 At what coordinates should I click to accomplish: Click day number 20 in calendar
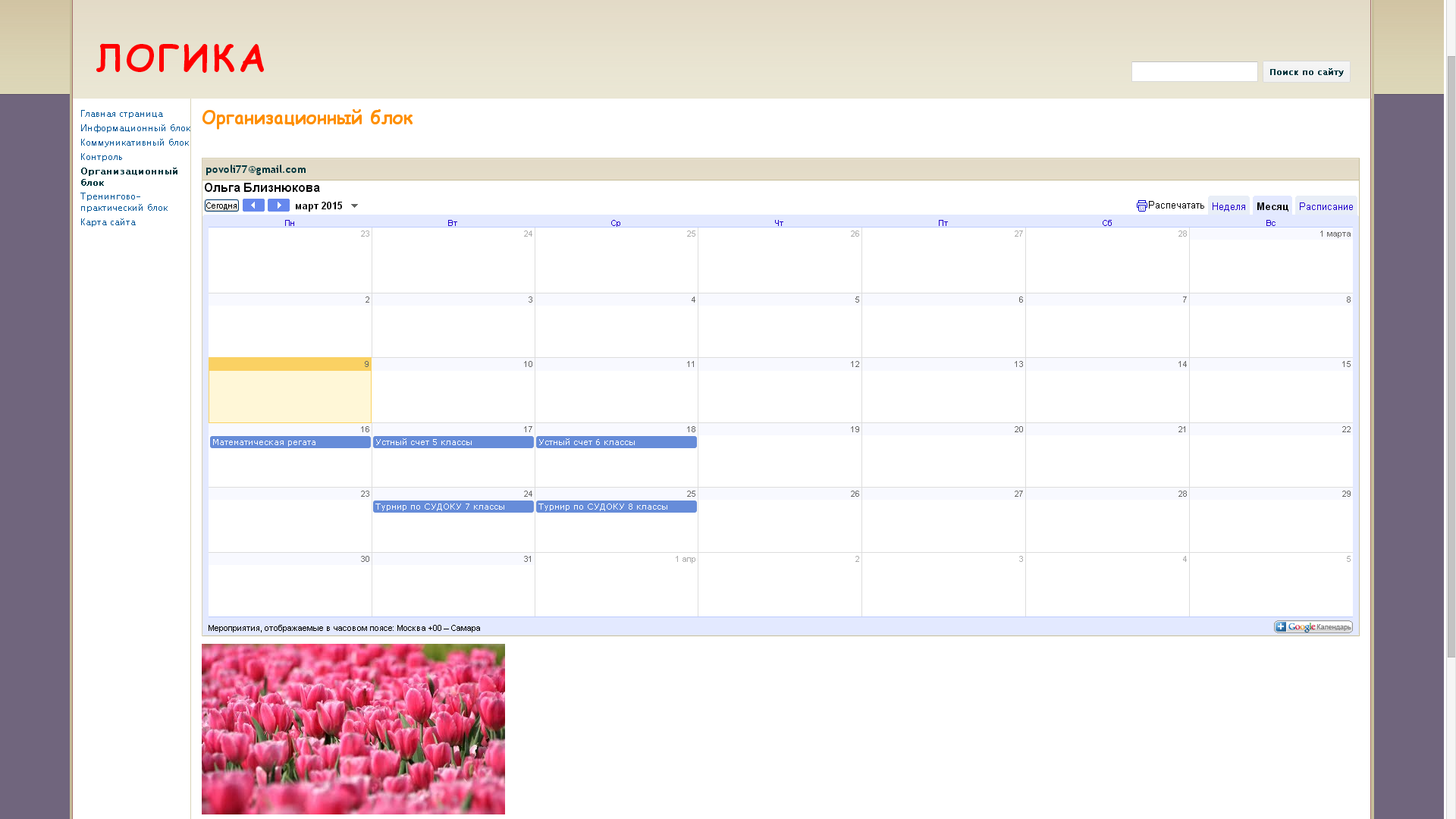(x=1018, y=429)
